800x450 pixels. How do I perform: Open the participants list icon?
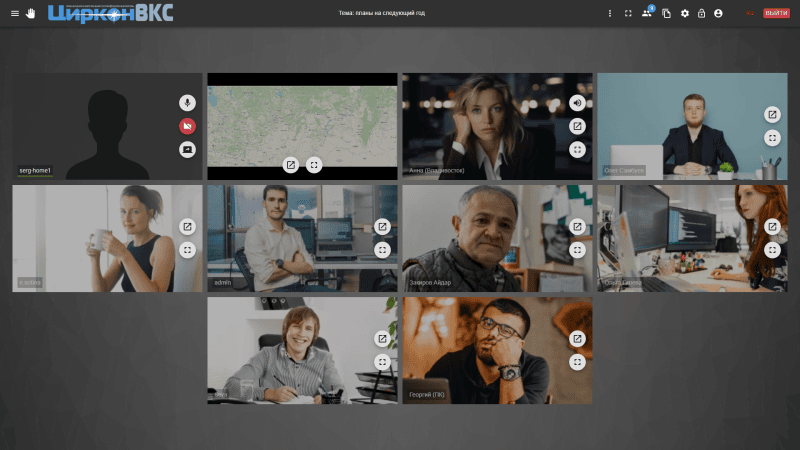(x=647, y=13)
